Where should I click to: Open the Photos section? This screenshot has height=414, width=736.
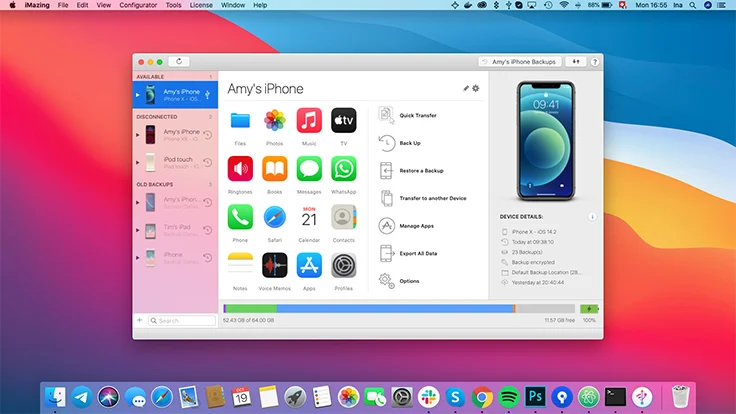pos(275,121)
